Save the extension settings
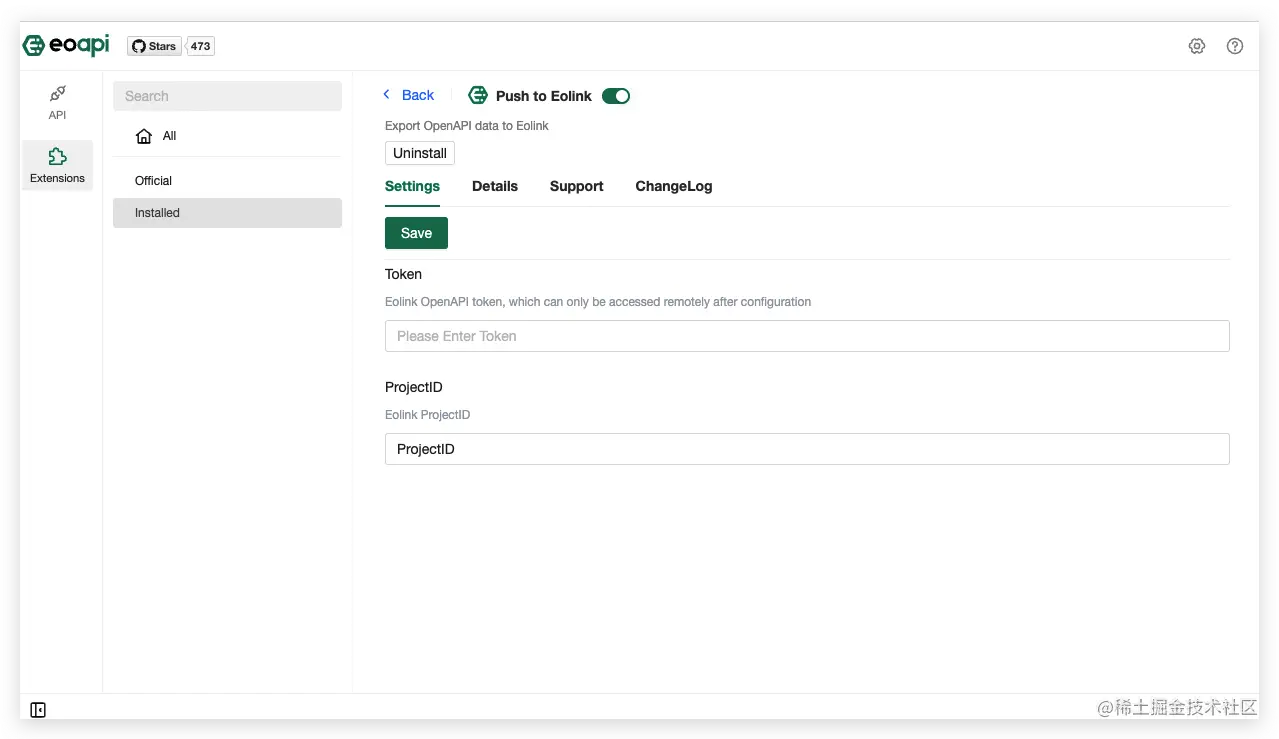Viewport: 1279px width, 739px height. click(416, 233)
